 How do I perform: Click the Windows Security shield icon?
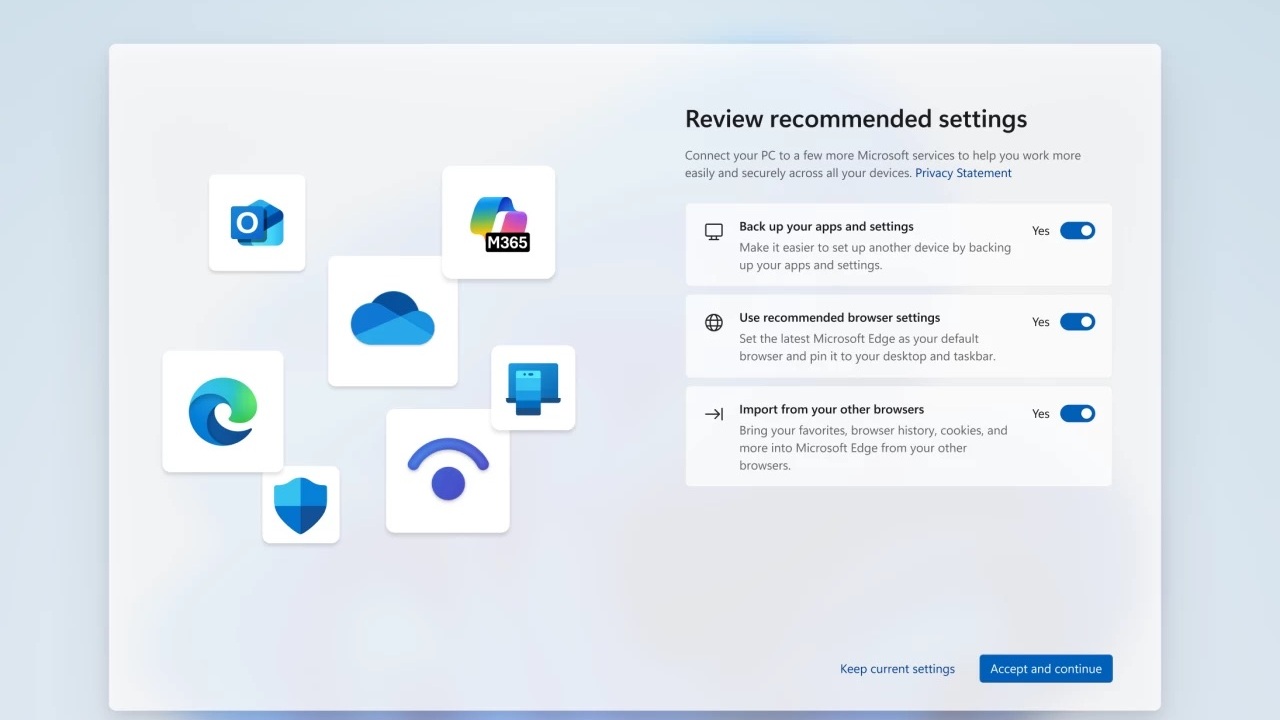[x=300, y=505]
